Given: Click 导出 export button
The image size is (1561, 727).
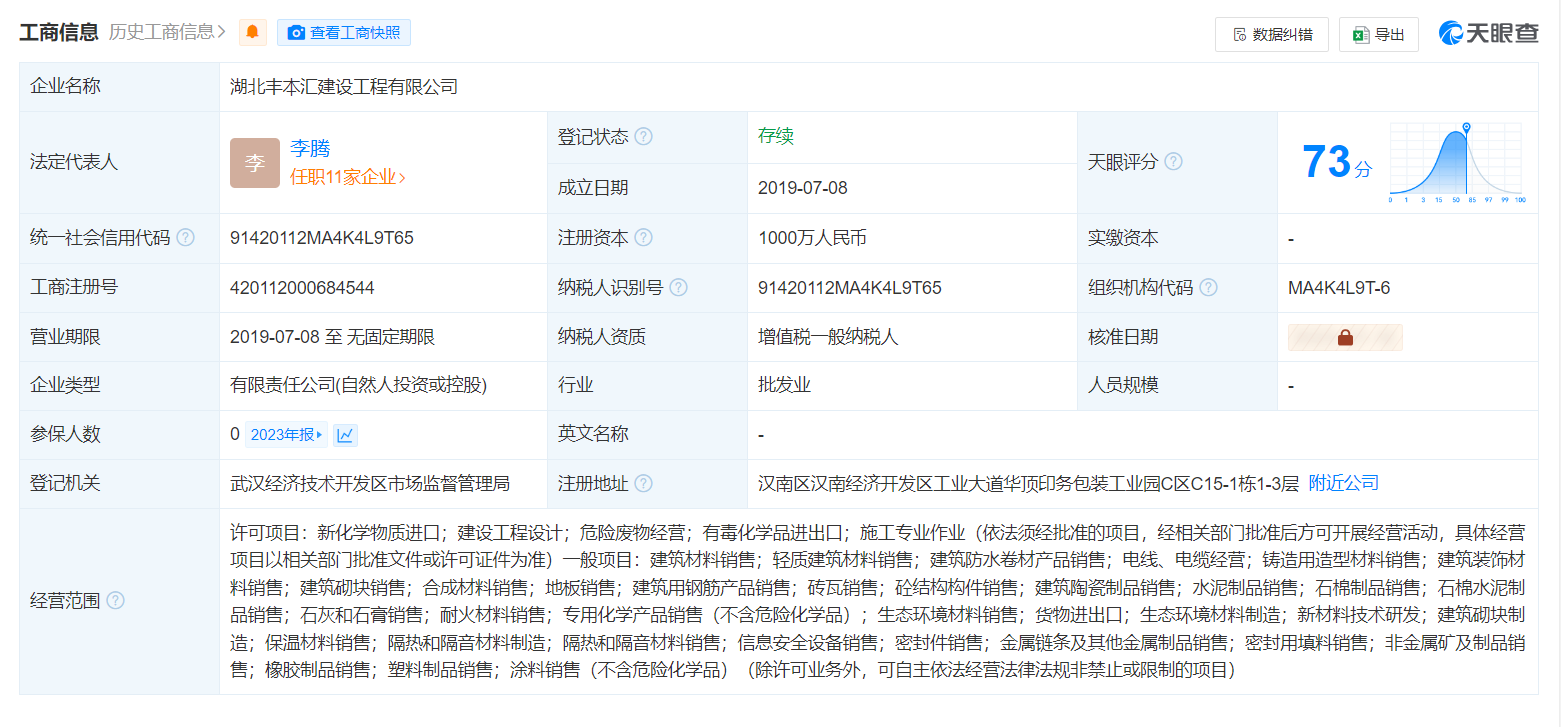Looking at the screenshot, I should [x=1379, y=34].
